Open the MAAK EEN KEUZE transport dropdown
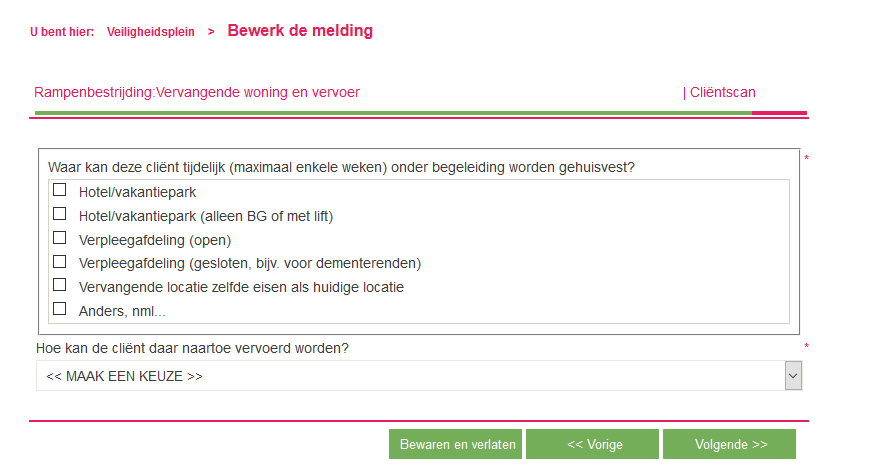This screenshot has width=877, height=474. click(x=410, y=376)
